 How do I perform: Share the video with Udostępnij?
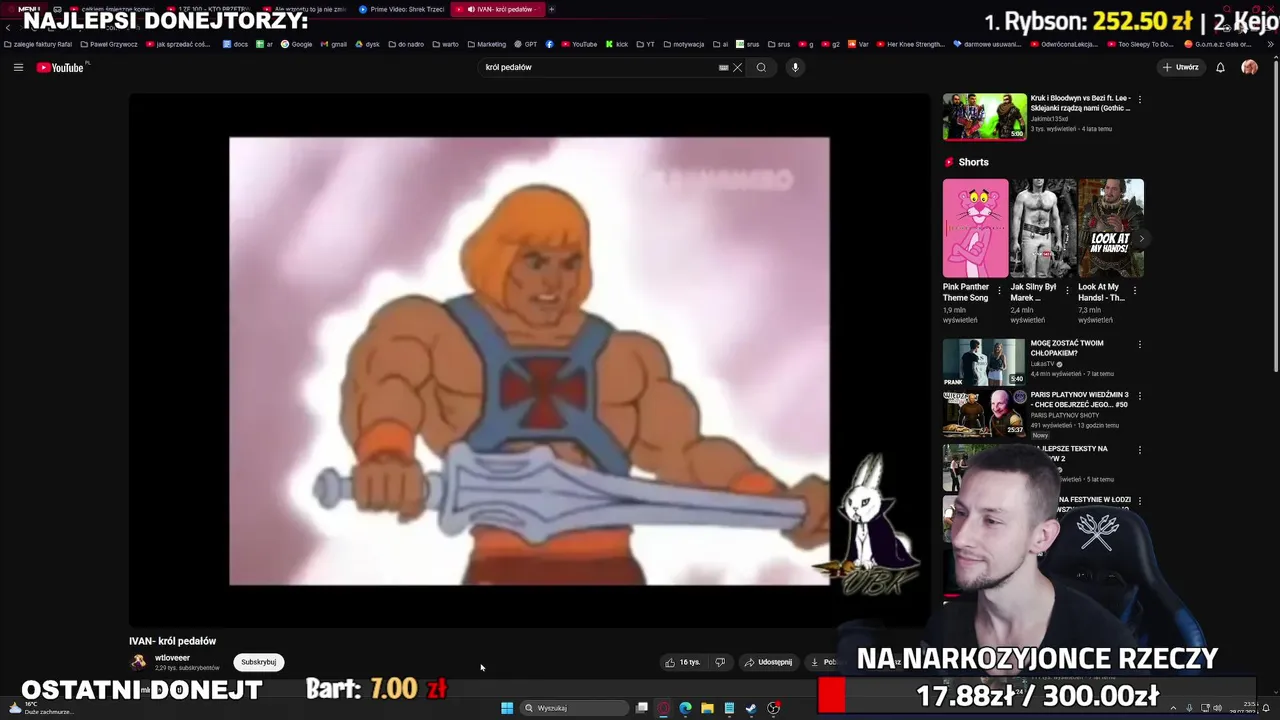768,662
